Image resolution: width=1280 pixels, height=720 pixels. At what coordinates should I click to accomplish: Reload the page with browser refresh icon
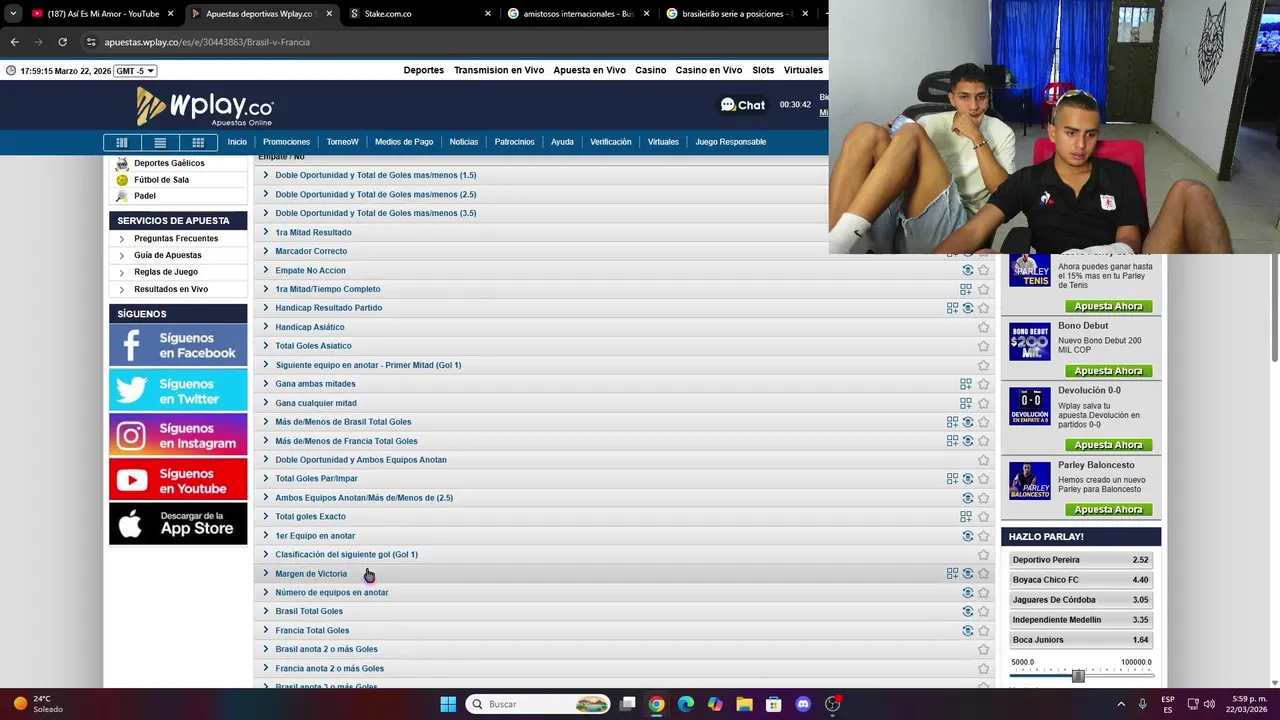(x=62, y=42)
